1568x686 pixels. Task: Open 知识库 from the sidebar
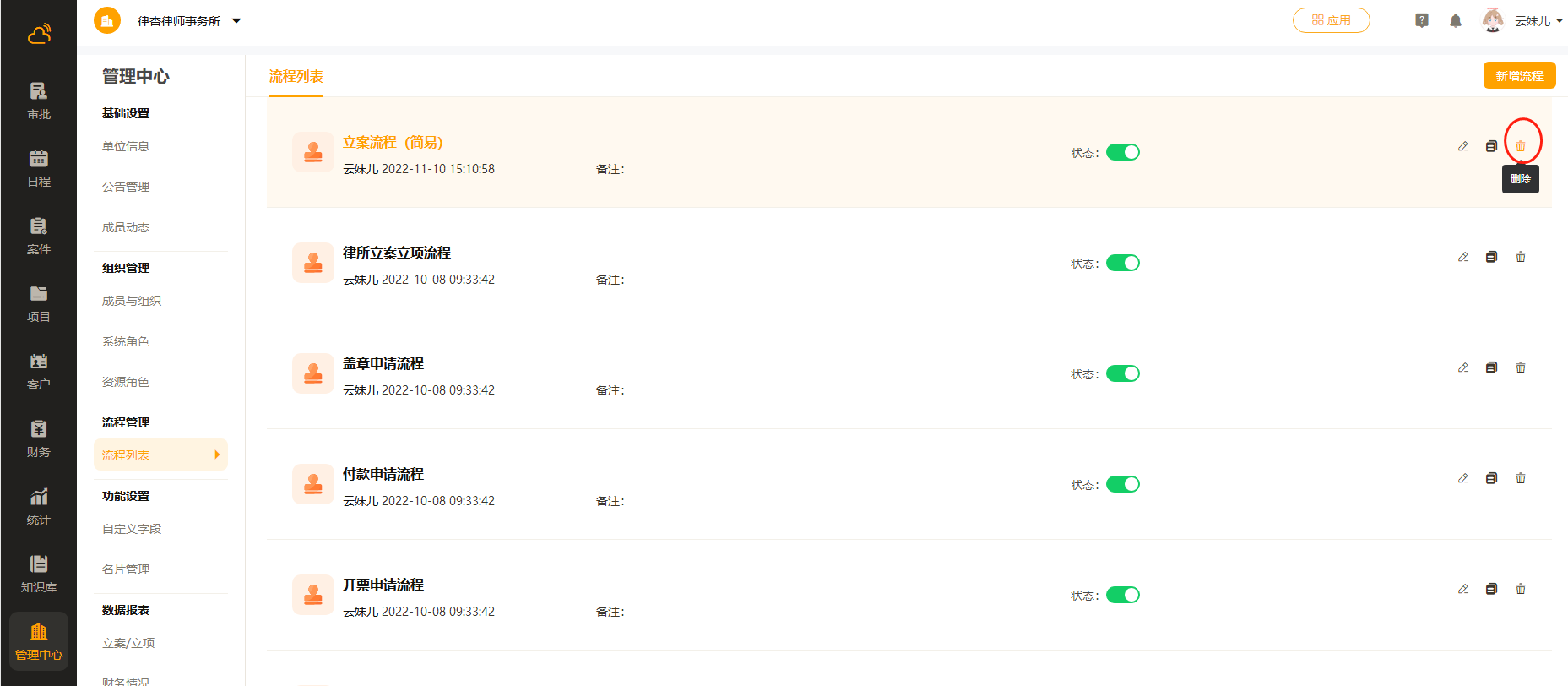[39, 574]
